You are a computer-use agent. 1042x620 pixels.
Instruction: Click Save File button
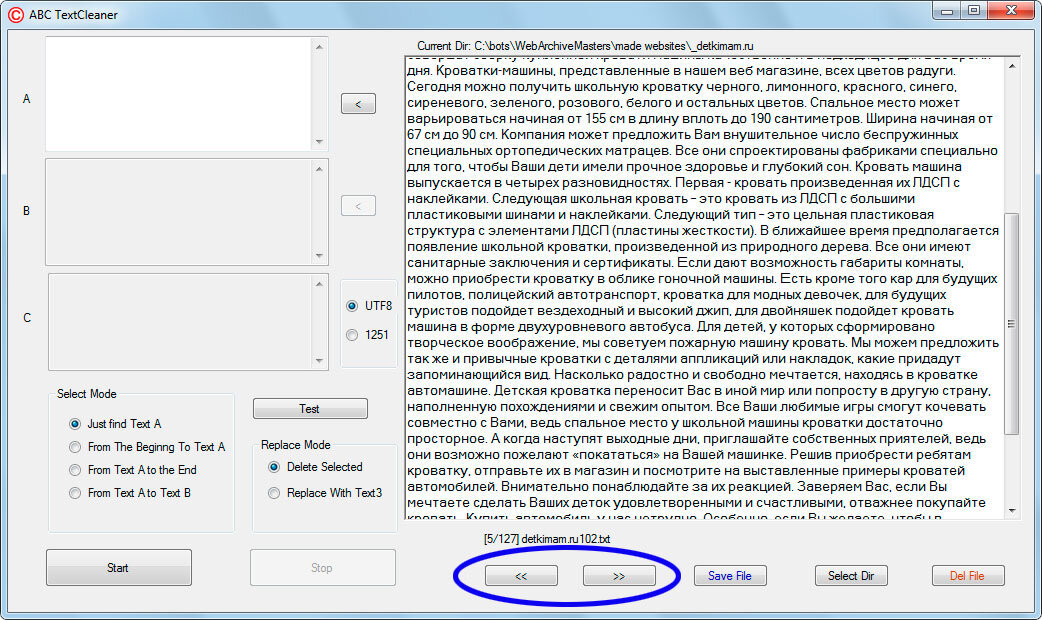[x=730, y=575]
